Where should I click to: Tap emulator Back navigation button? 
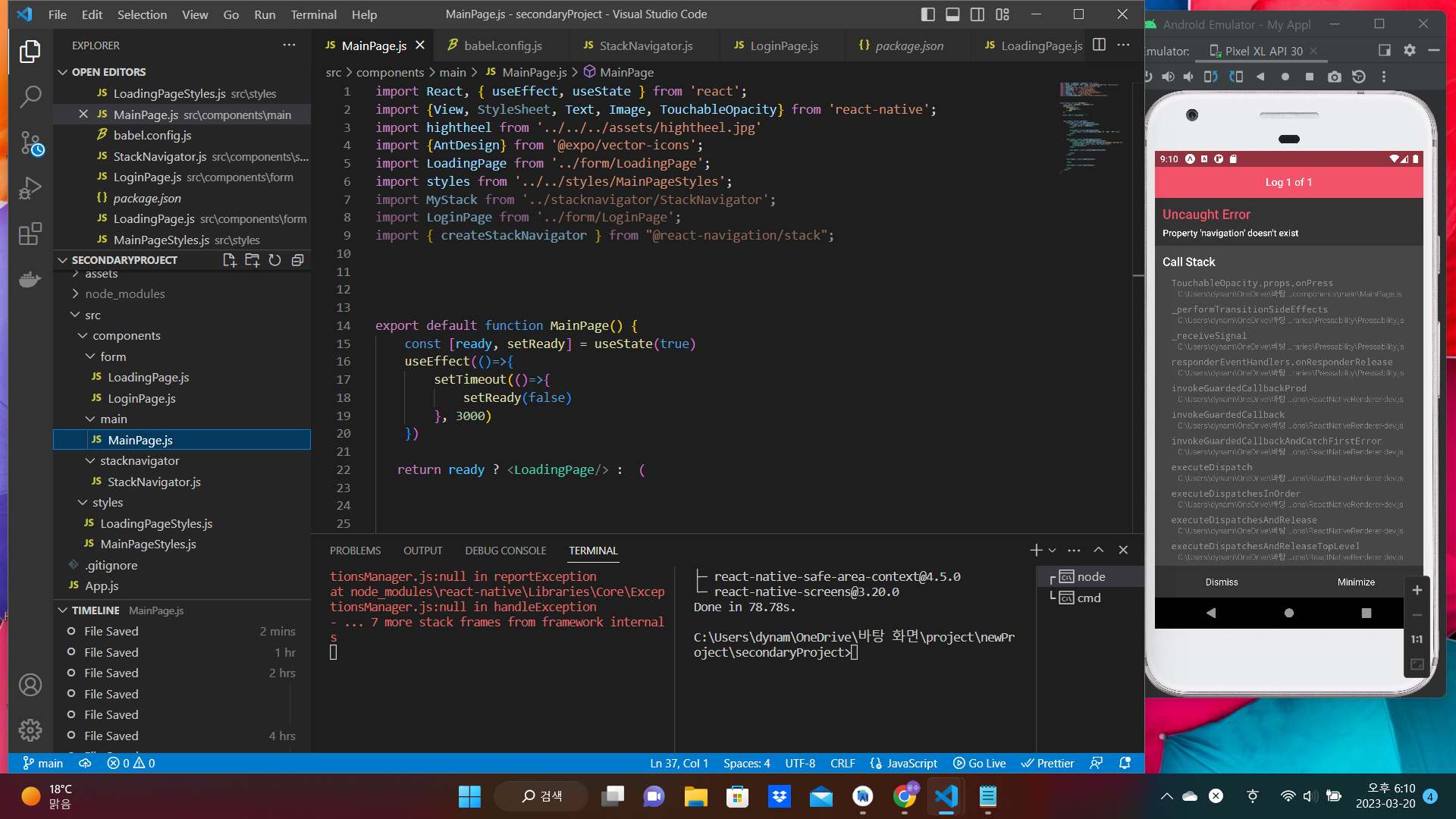[x=1210, y=613]
